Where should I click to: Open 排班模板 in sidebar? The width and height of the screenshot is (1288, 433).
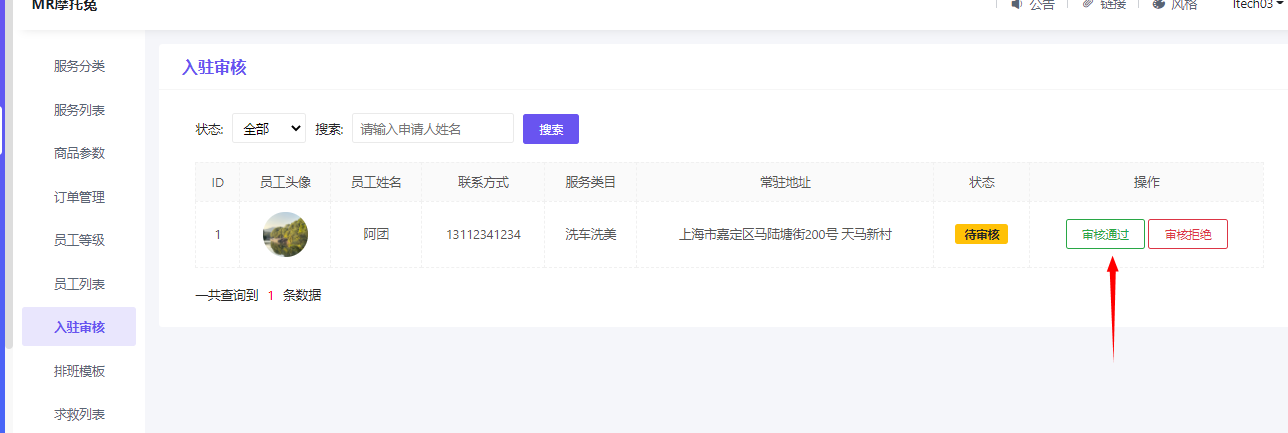pyautogui.click(x=79, y=371)
